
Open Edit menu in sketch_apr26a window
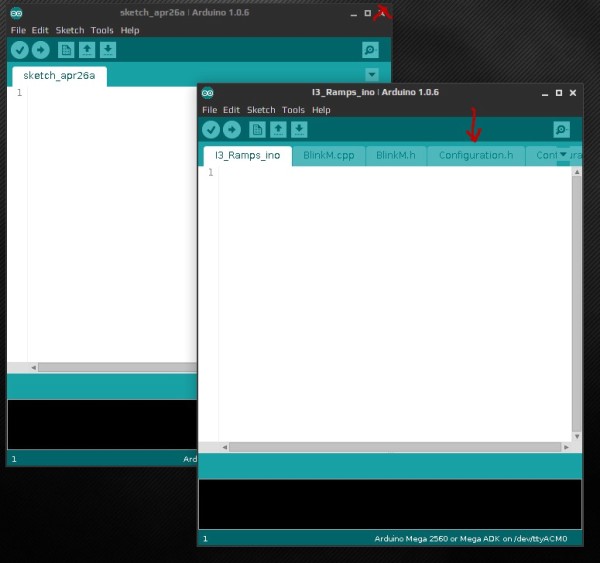point(40,31)
